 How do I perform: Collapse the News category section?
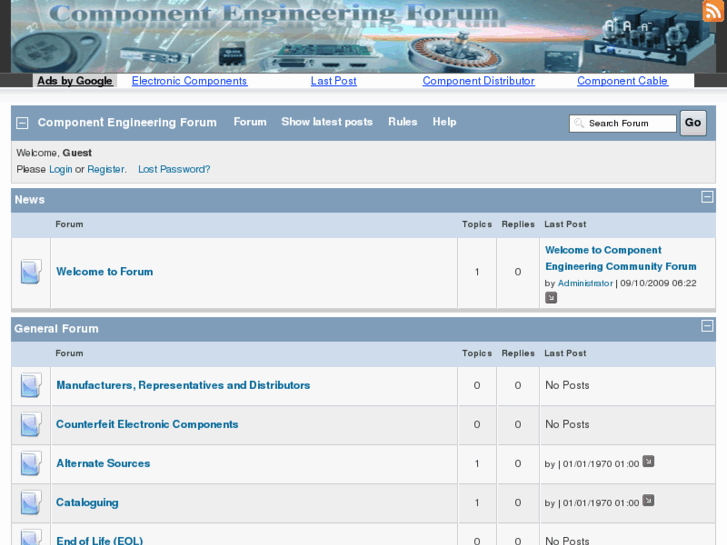(x=707, y=198)
